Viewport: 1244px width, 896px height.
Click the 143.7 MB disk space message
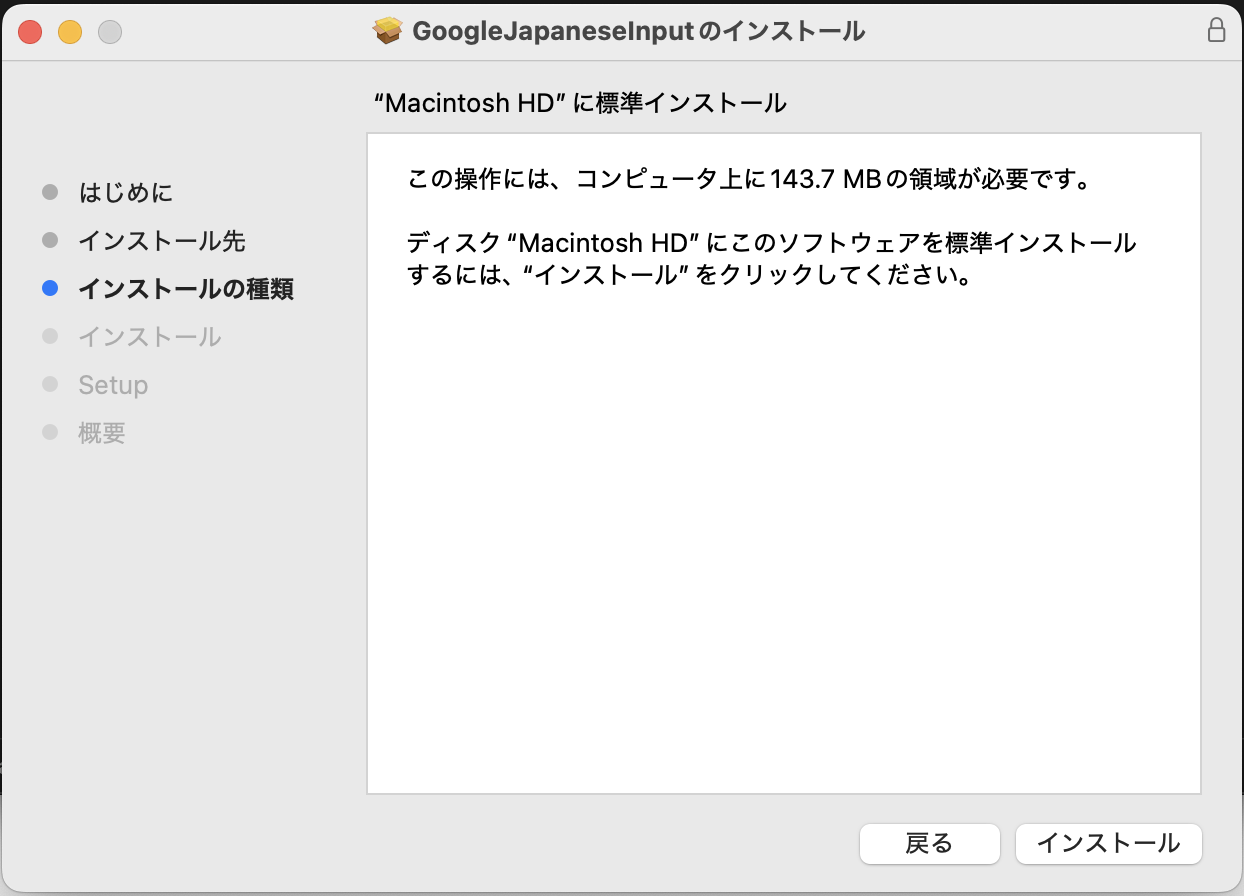click(x=747, y=181)
